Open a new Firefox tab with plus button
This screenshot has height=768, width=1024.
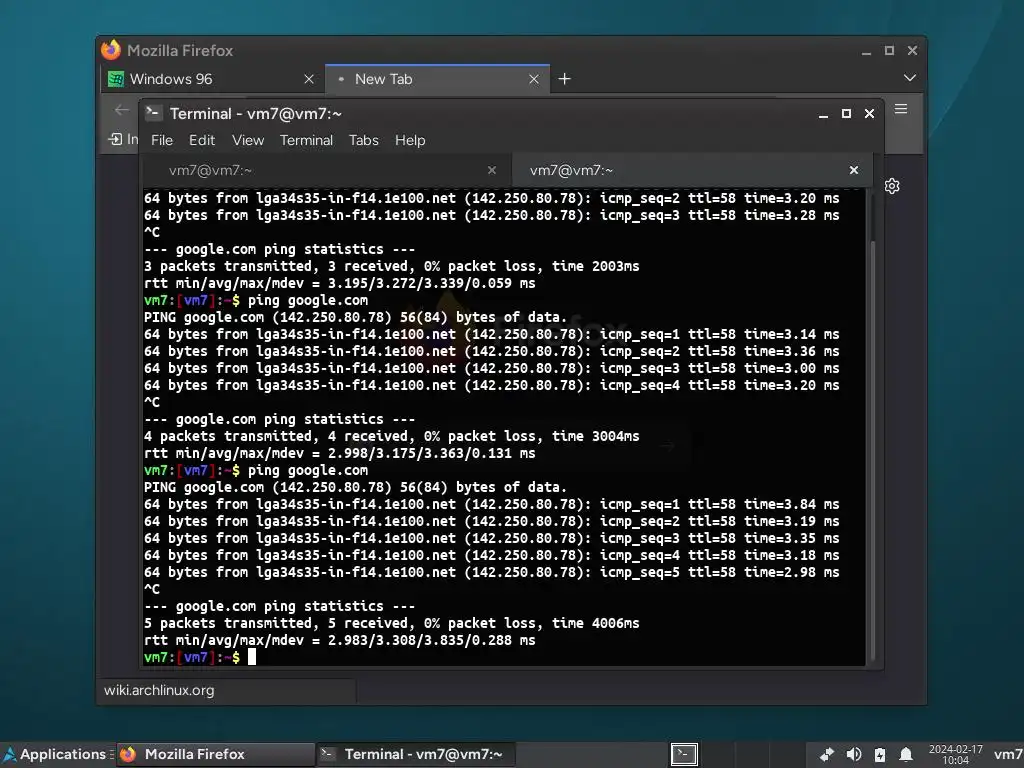tap(565, 79)
